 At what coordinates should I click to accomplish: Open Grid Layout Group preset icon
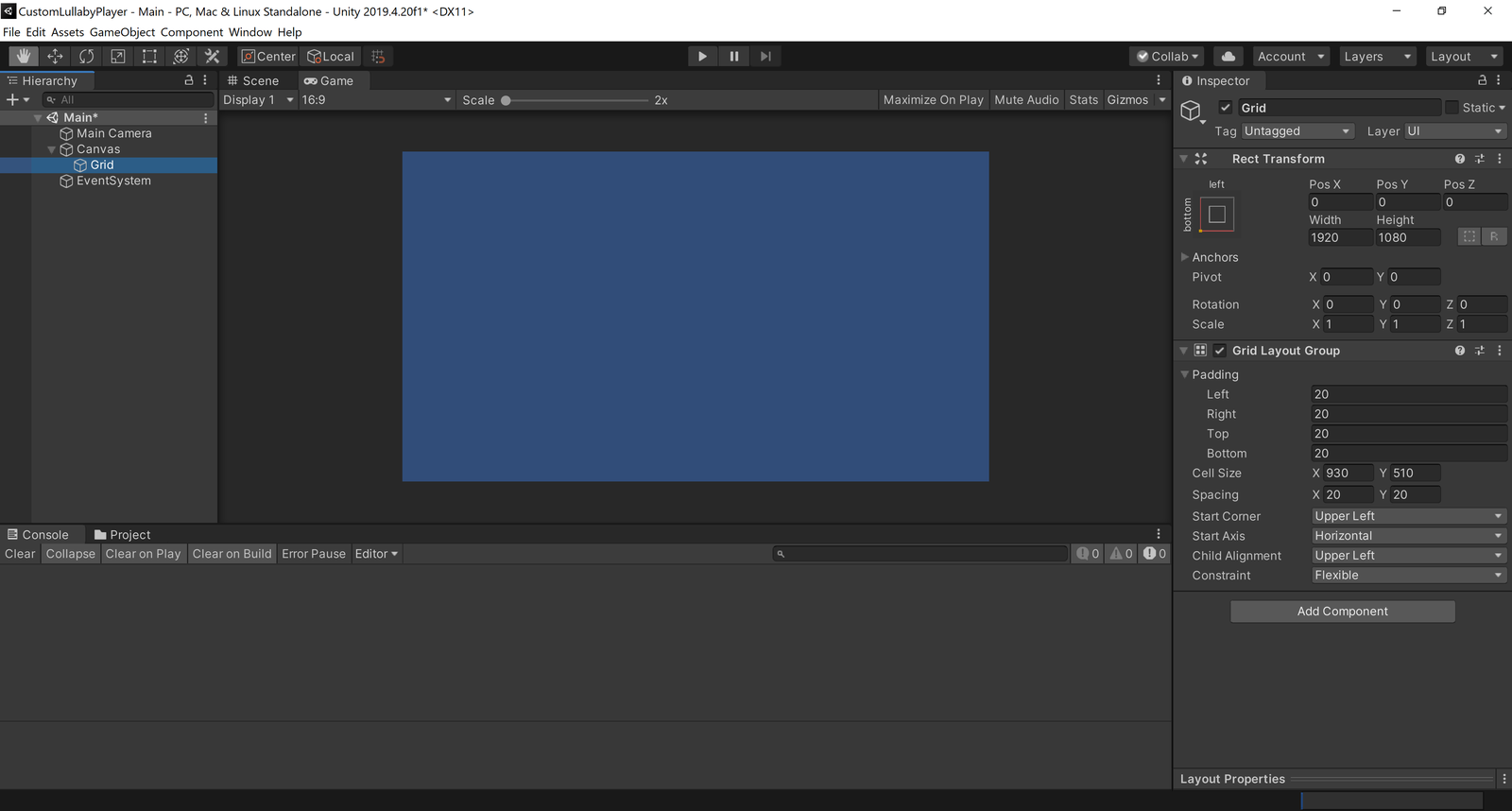1480,351
